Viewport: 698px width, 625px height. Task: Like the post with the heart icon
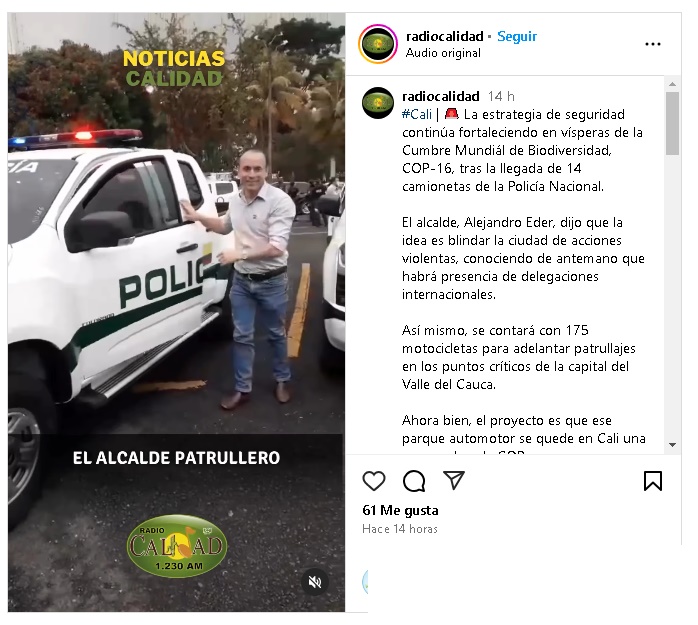(x=373, y=481)
